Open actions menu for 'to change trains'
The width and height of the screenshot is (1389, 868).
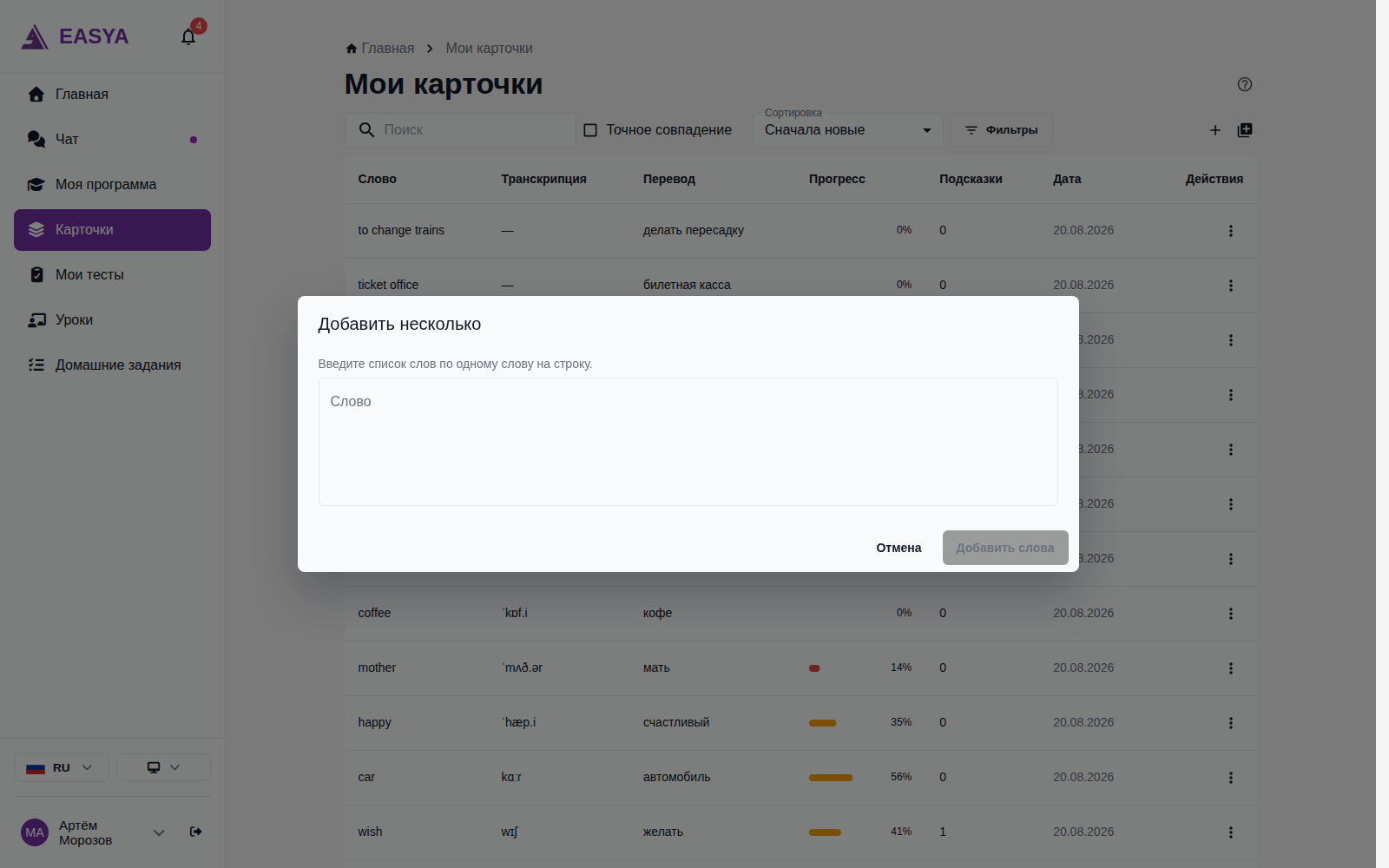pos(1230,231)
